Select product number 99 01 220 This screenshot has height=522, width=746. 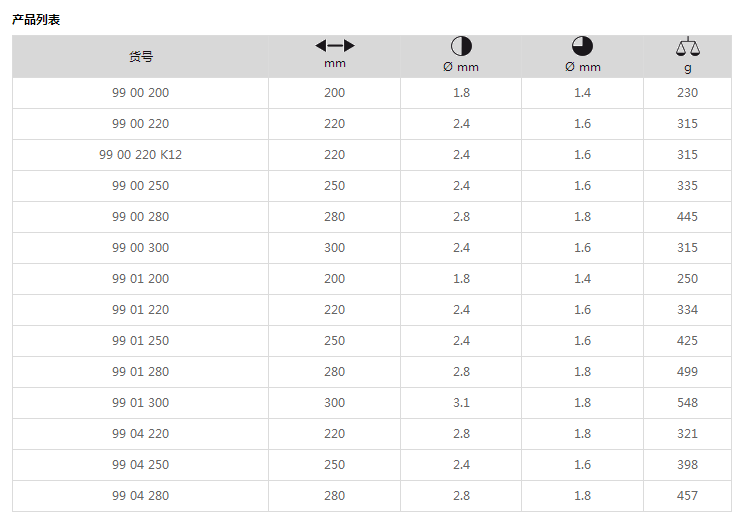coord(140,310)
